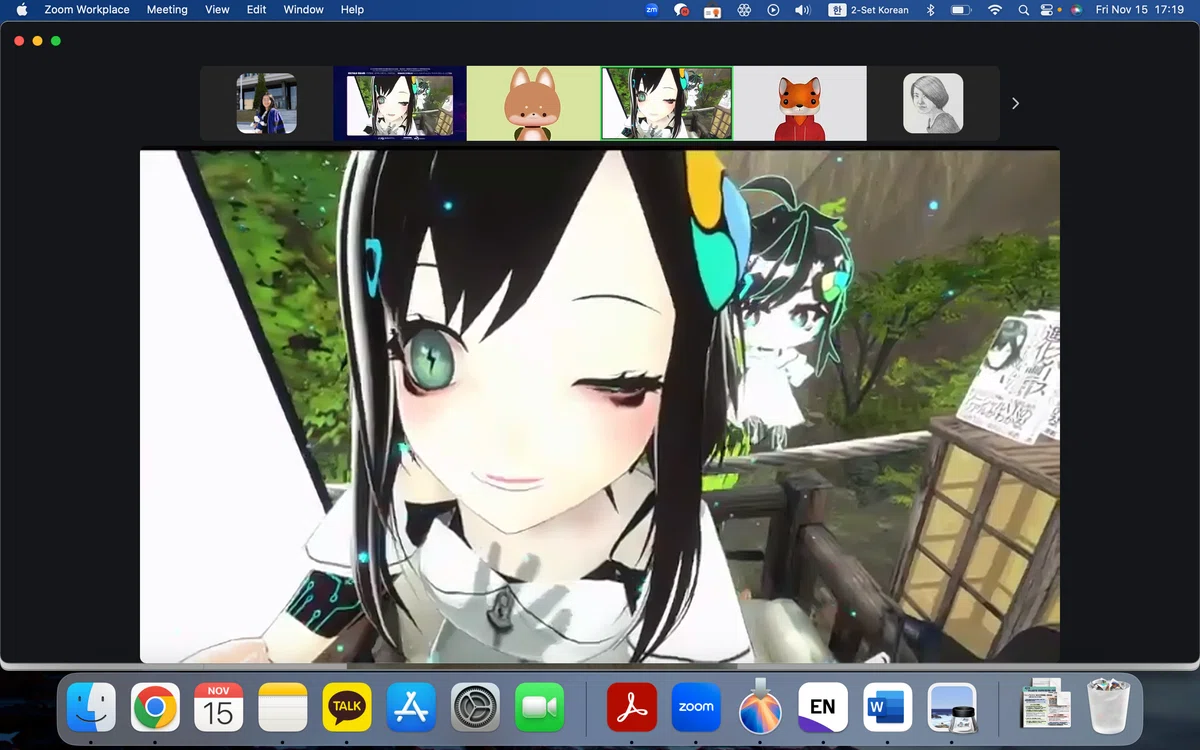Open KakaoTalk from the Dock
1200x750 pixels.
[x=347, y=708]
